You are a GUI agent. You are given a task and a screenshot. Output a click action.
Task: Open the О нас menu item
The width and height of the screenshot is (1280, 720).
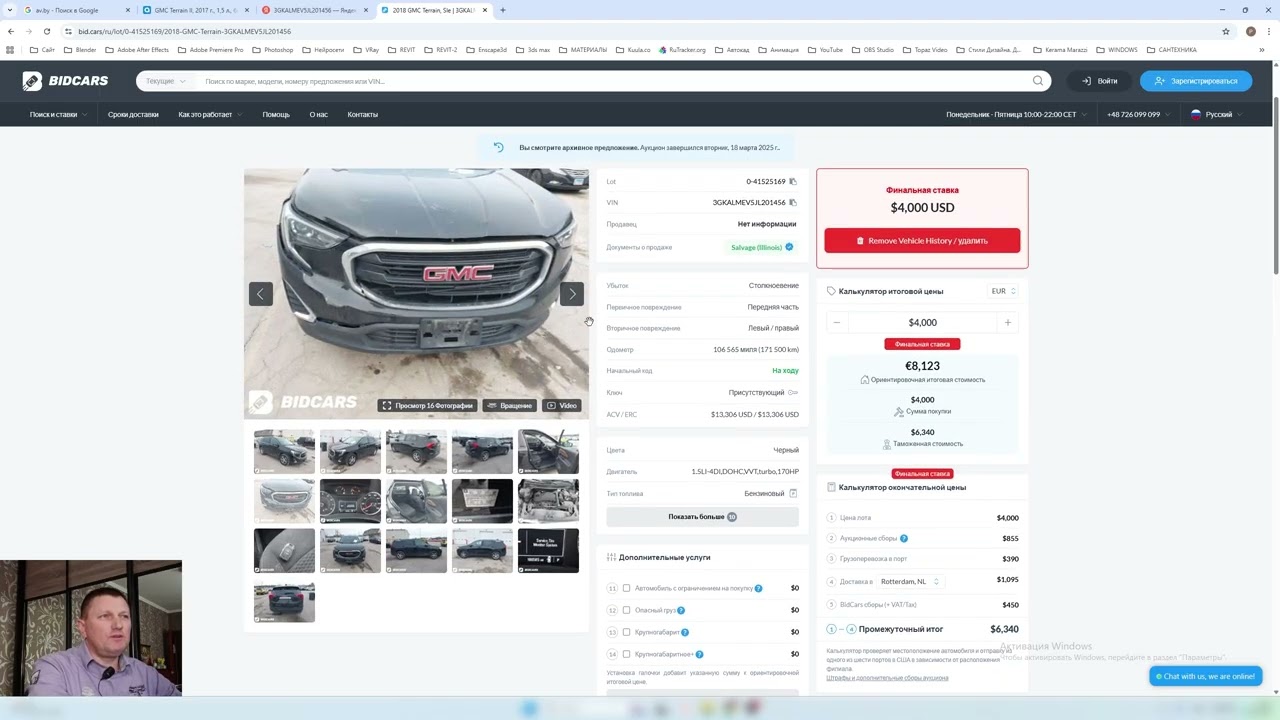click(318, 115)
